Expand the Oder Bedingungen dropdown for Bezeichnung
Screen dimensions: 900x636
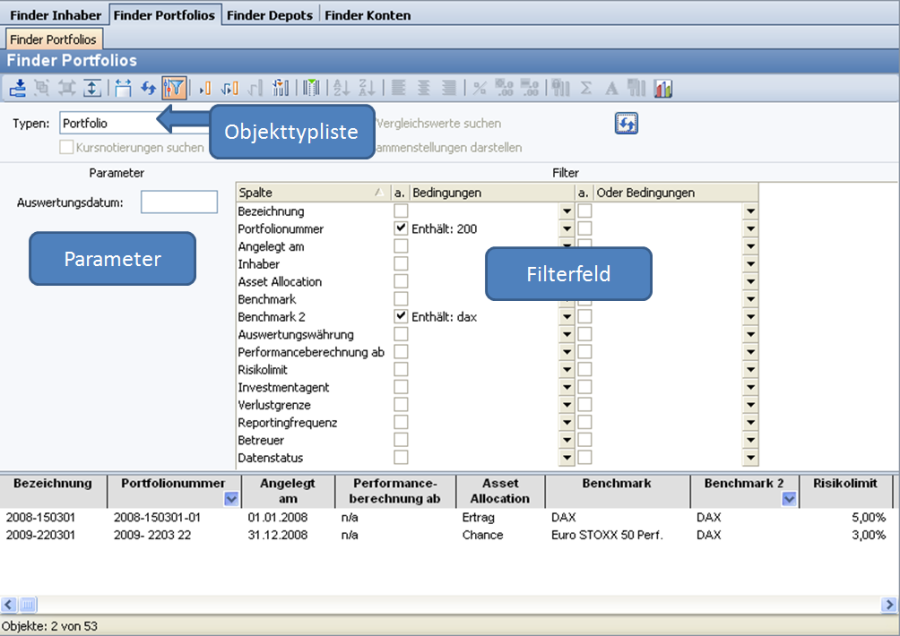(749, 211)
